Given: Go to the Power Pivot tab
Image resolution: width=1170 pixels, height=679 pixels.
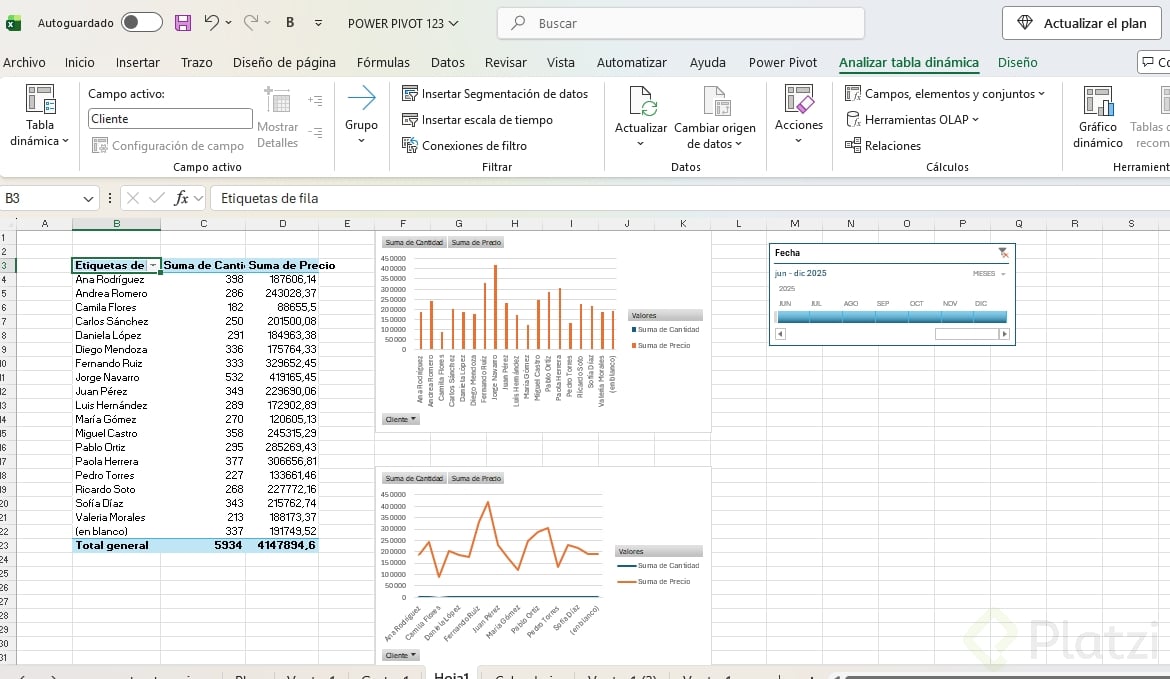Looking at the screenshot, I should pos(783,63).
